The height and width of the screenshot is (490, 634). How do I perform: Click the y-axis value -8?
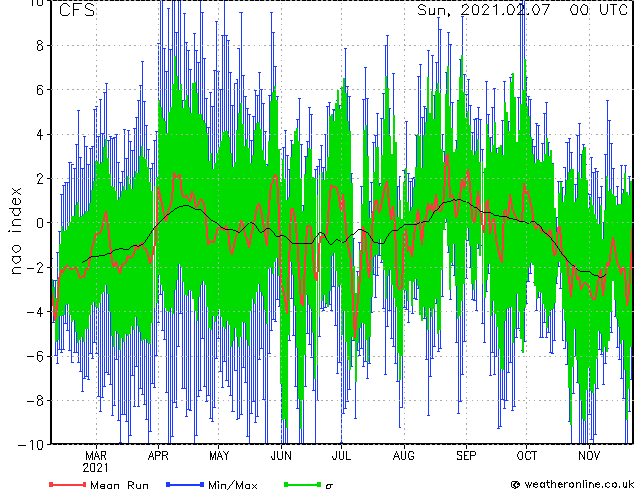click(35, 401)
